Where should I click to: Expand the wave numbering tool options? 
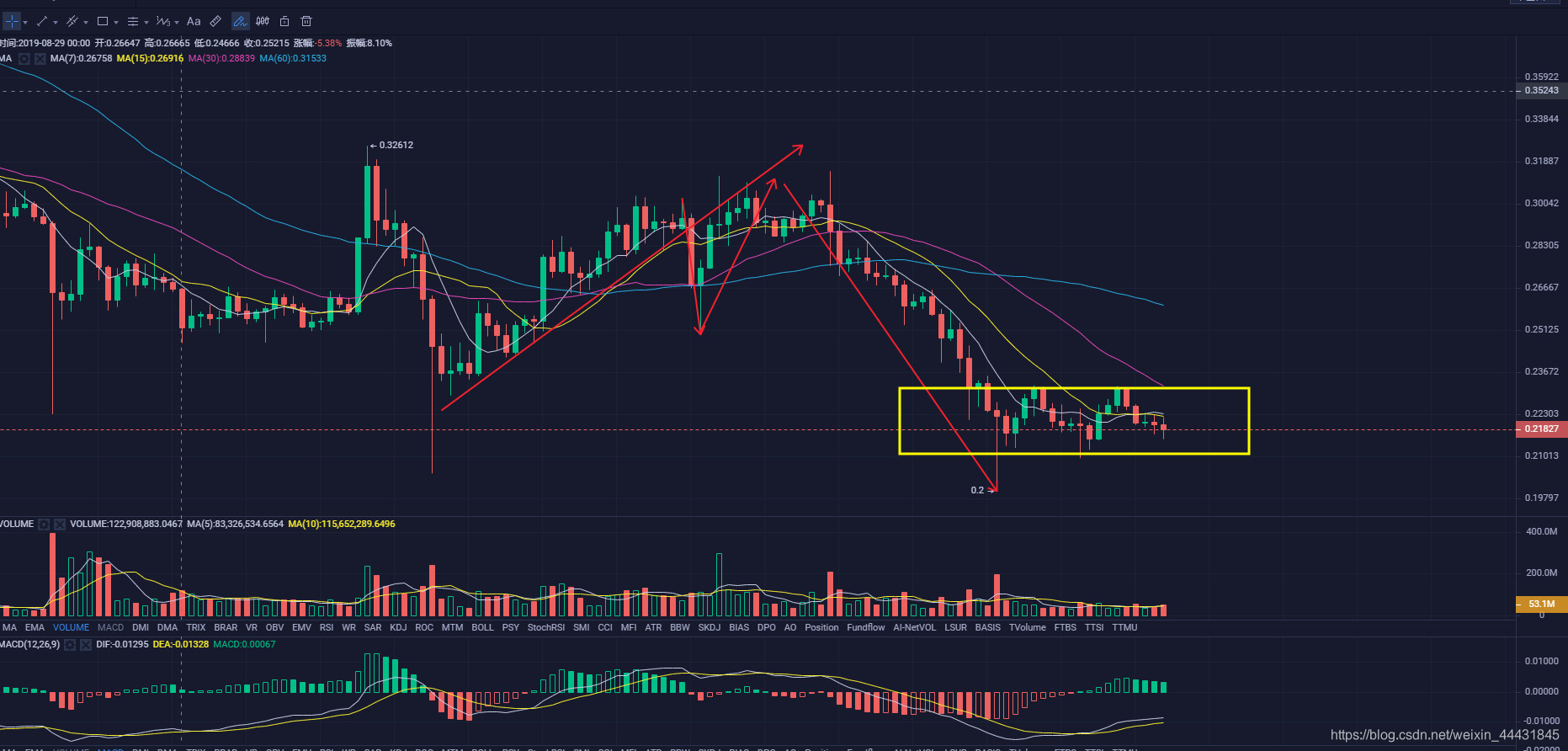177,23
